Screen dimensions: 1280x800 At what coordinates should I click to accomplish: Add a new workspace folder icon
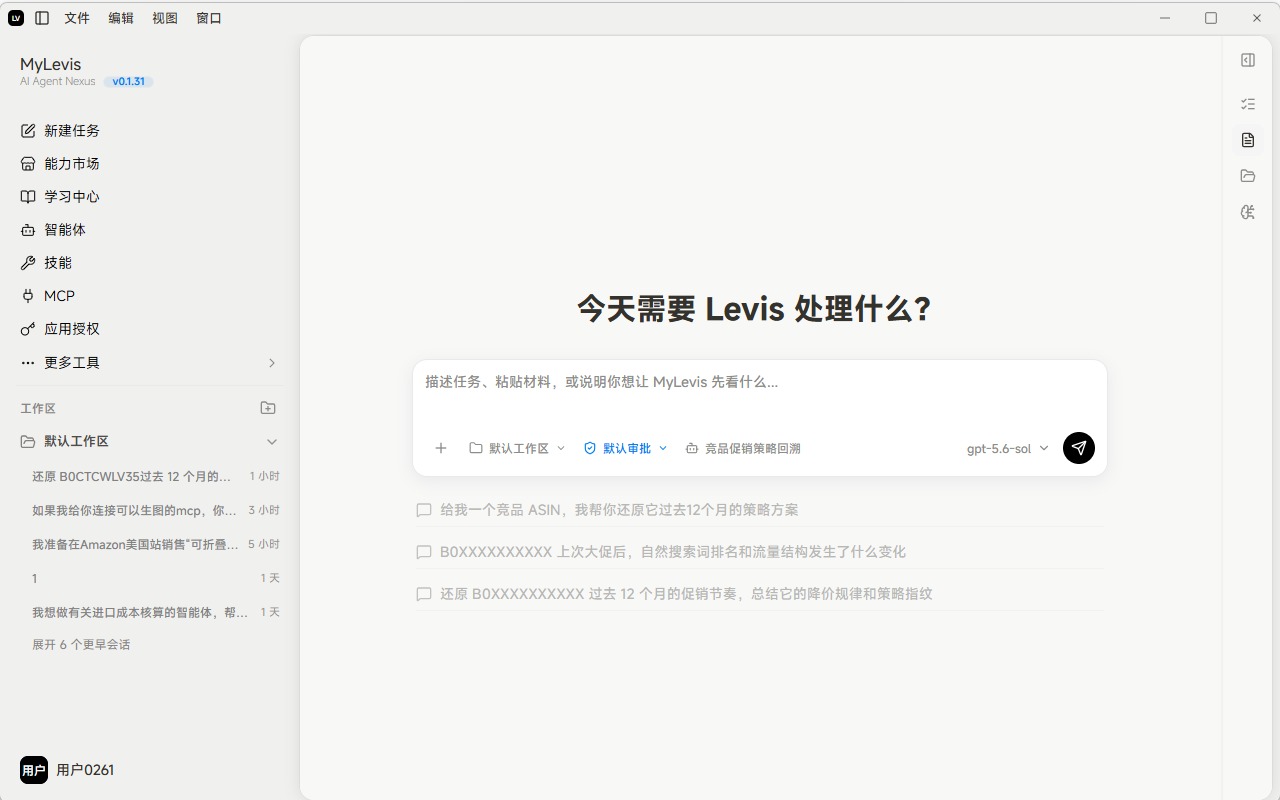(x=268, y=408)
